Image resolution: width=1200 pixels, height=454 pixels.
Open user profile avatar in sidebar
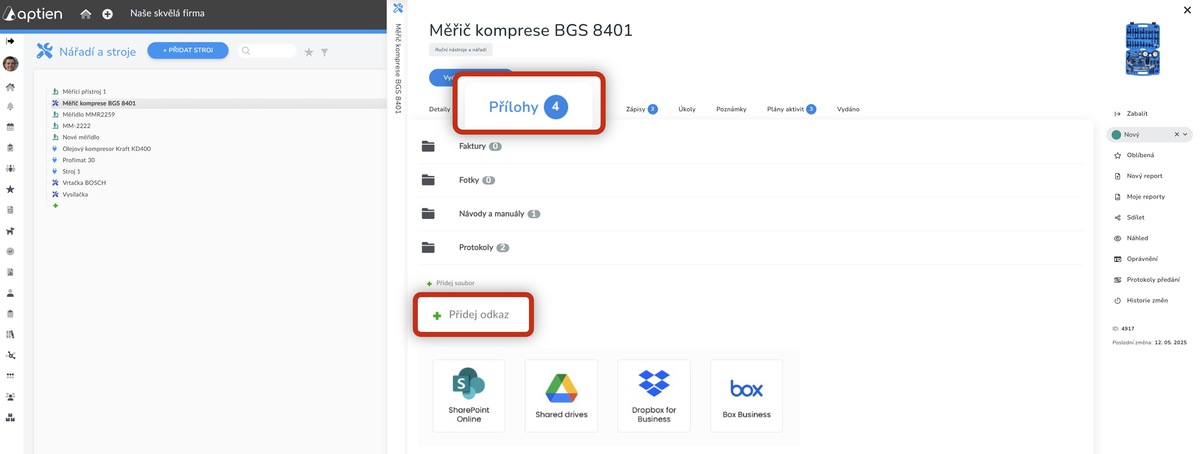10,64
